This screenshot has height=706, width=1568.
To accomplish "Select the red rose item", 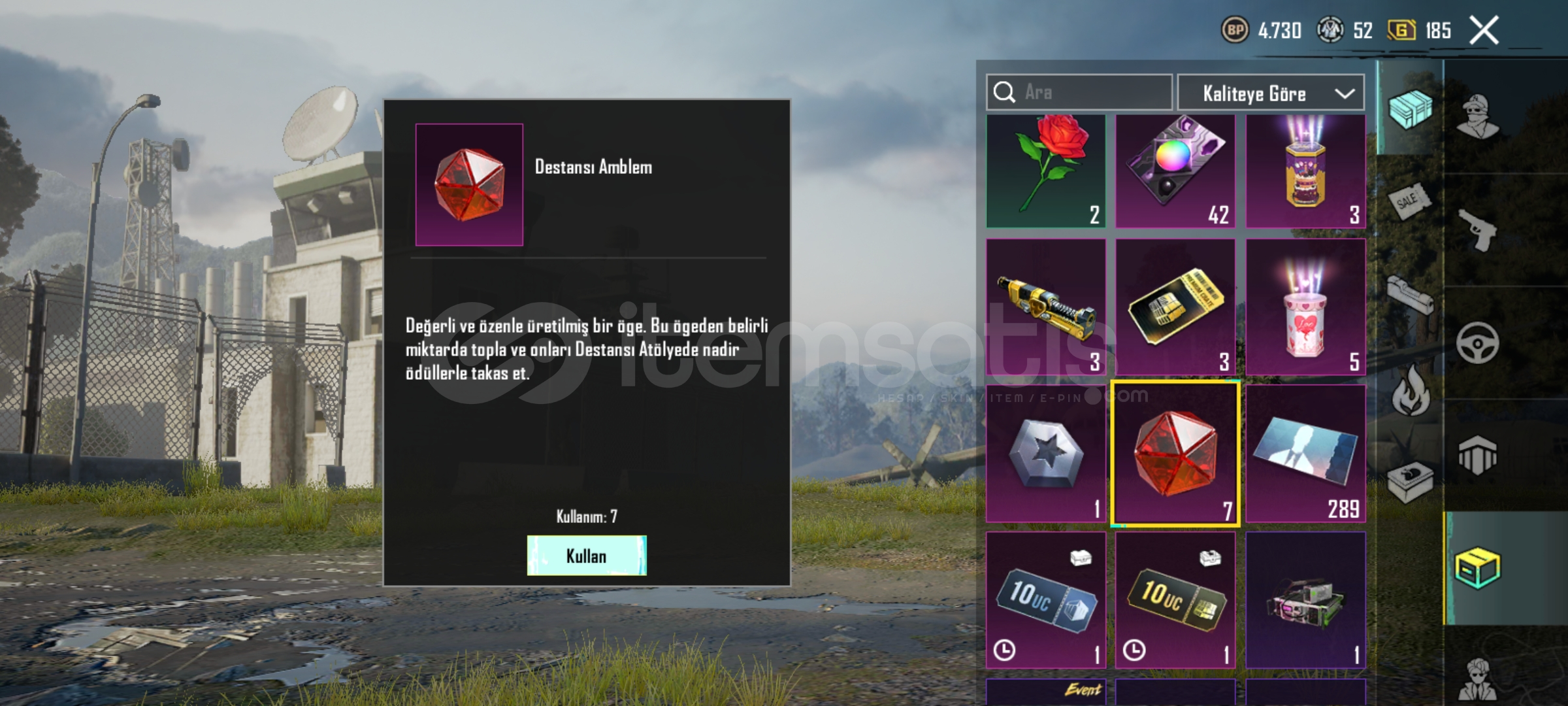I will [x=1046, y=171].
